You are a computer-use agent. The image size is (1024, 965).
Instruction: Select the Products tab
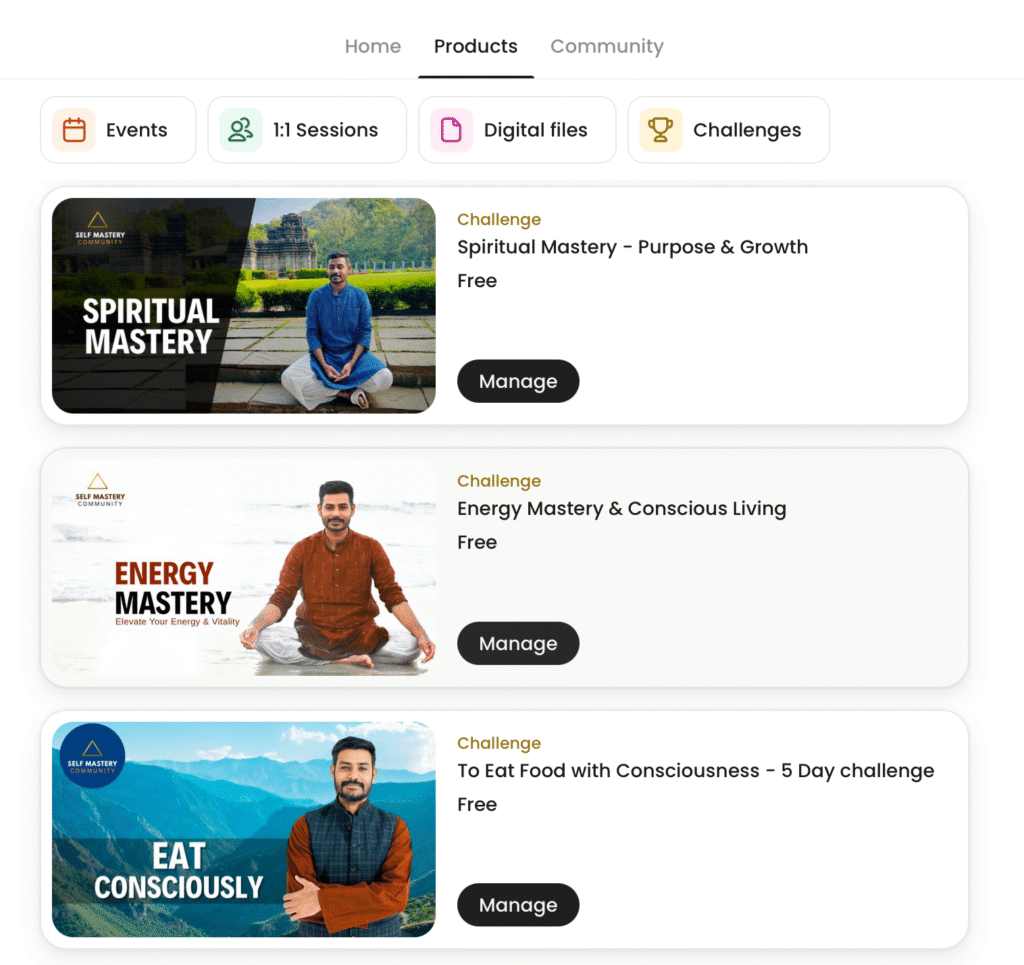(475, 46)
